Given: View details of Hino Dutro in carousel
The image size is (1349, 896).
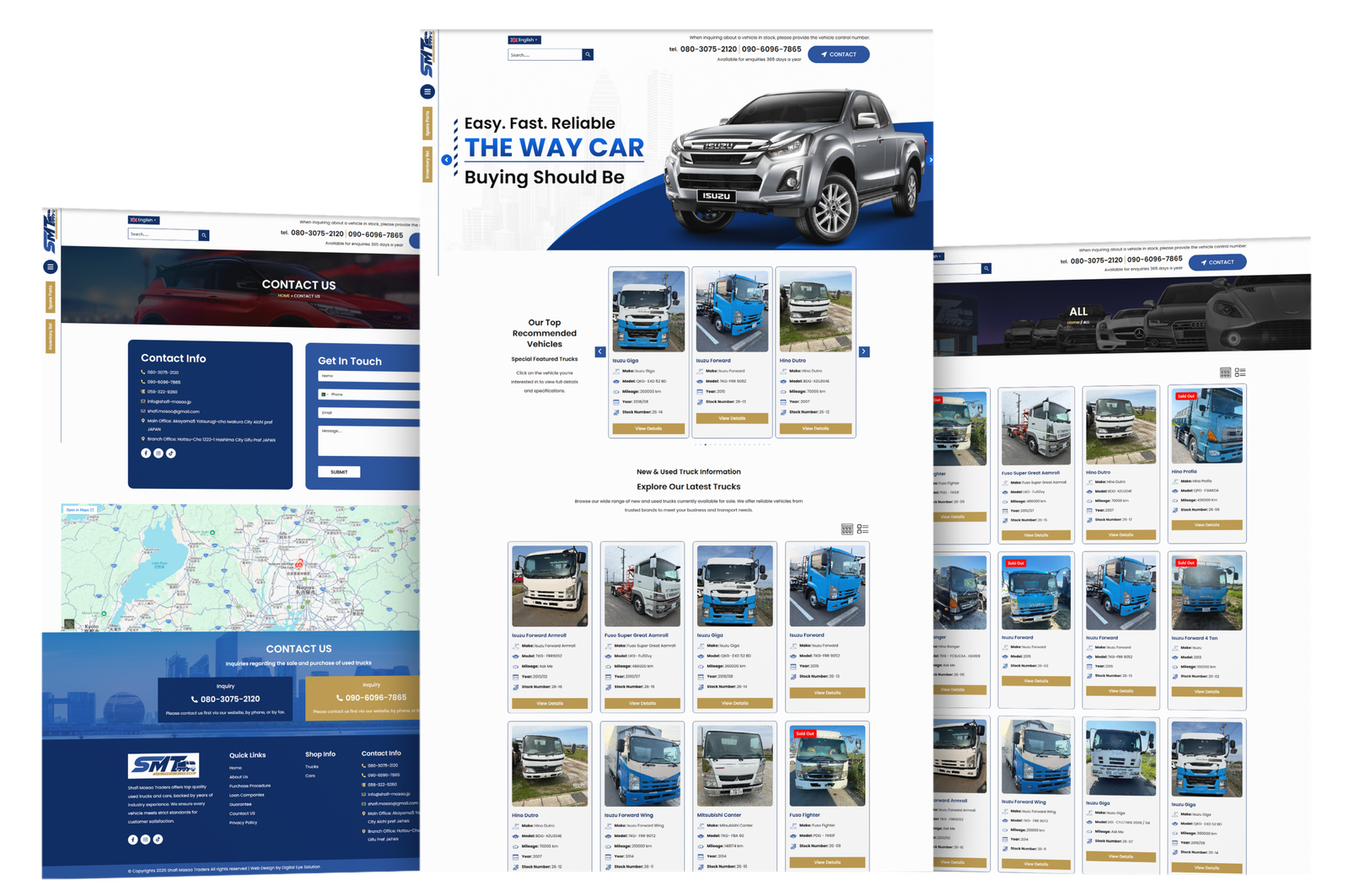Looking at the screenshot, I should tap(815, 428).
